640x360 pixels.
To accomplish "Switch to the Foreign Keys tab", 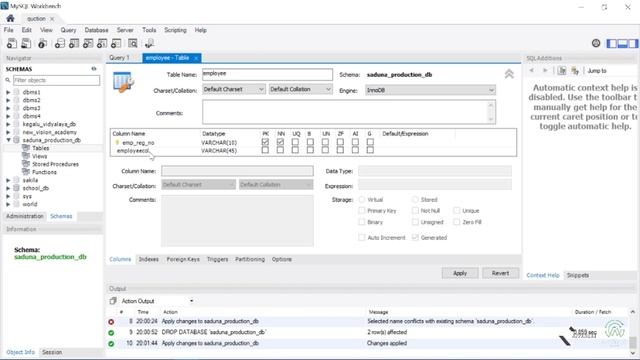I will coord(183,259).
